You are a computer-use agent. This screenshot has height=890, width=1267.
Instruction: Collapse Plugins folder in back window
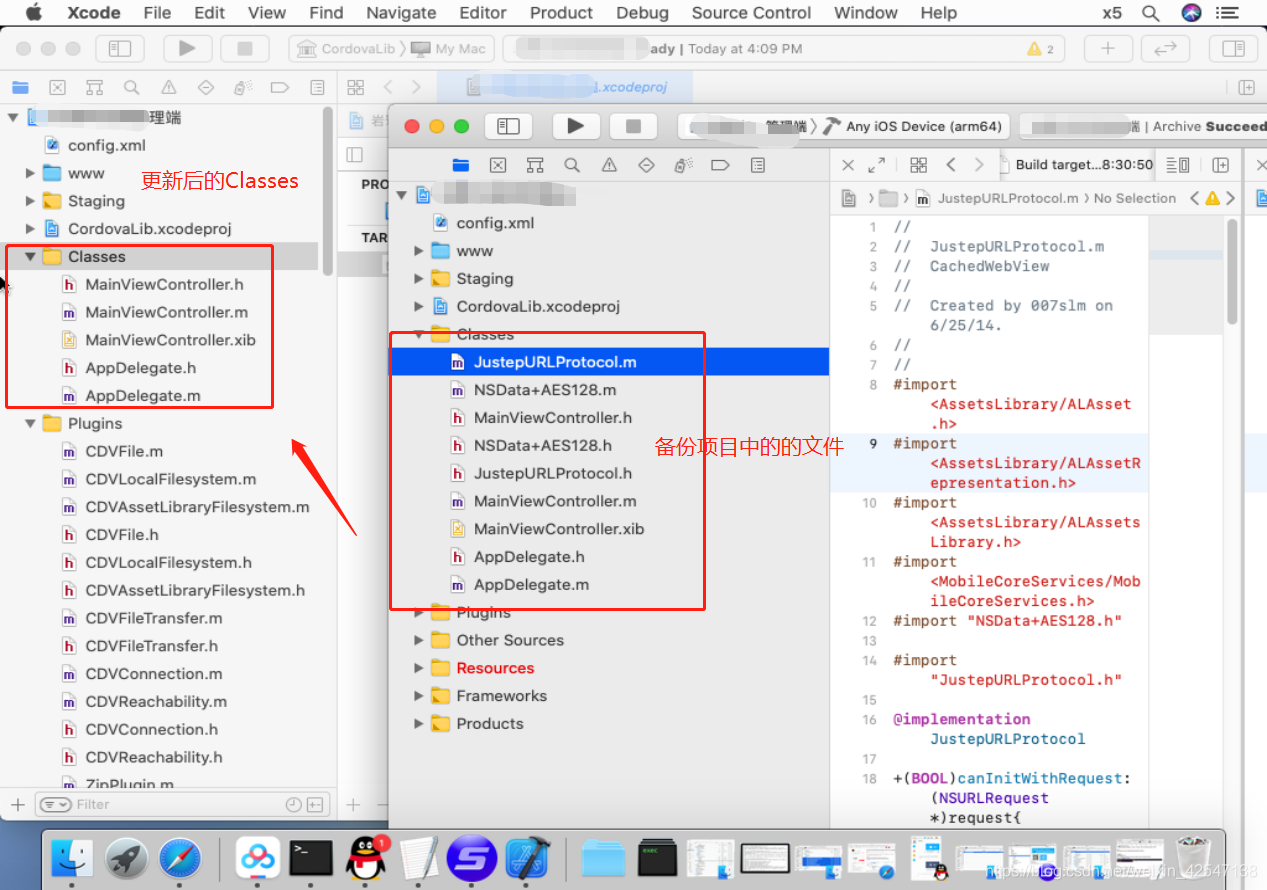coord(31,424)
